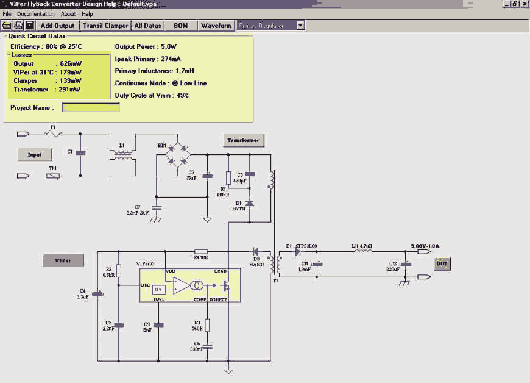
Task: Click the TH thermistor symbol
Action: click(x=53, y=176)
